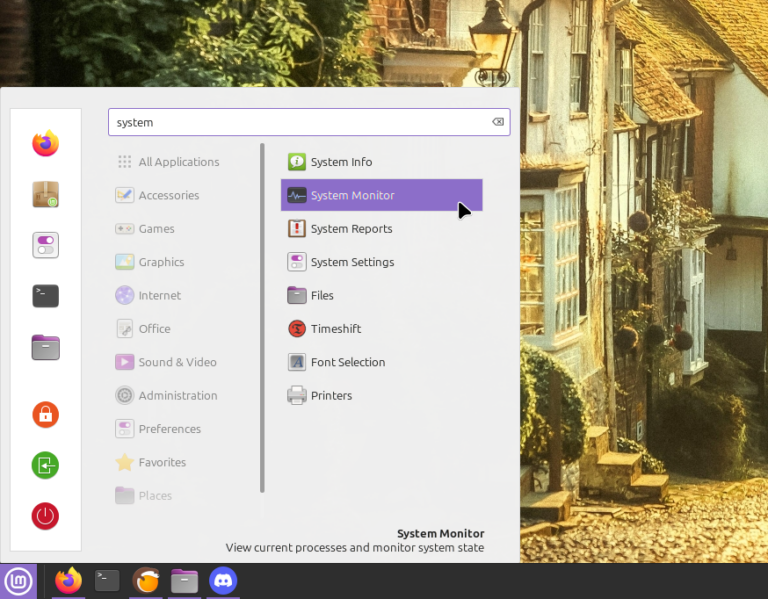Click the red power Quit icon
Image resolution: width=768 pixels, height=599 pixels.
tap(46, 516)
